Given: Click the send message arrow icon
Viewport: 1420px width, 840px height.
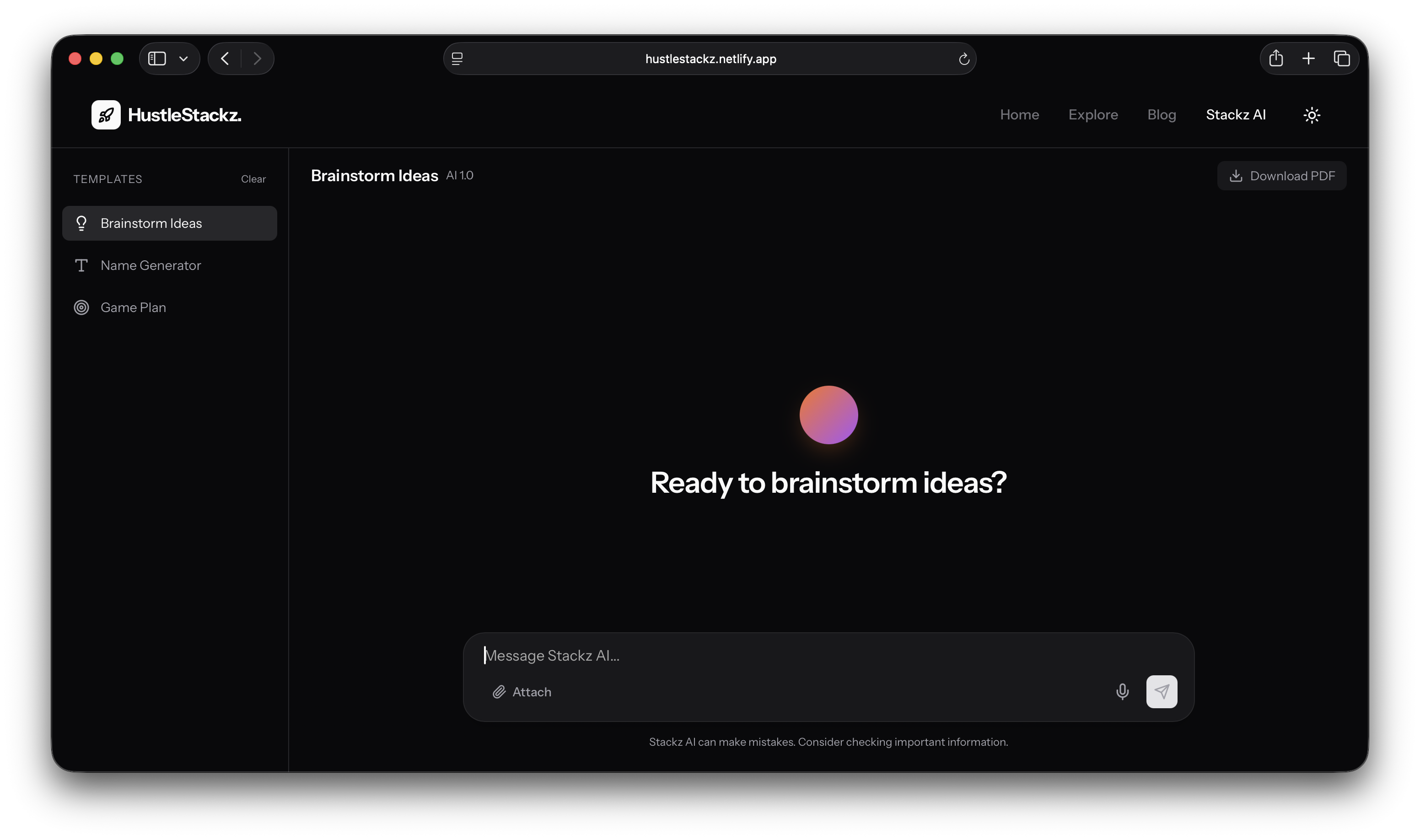Looking at the screenshot, I should point(1162,692).
